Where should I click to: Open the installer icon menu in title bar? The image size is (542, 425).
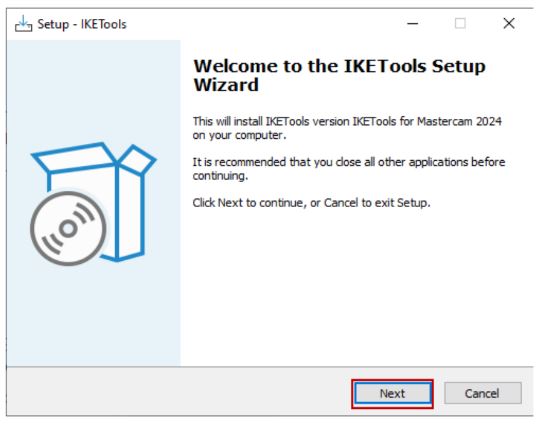pos(24,24)
